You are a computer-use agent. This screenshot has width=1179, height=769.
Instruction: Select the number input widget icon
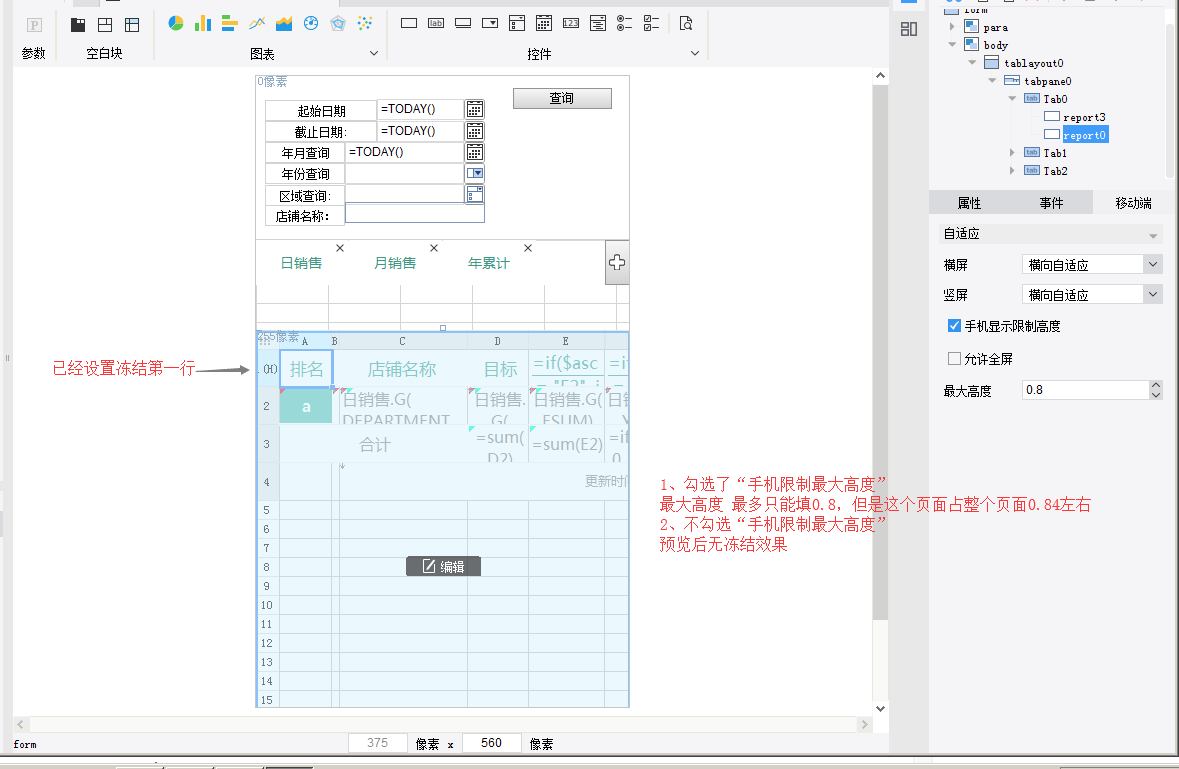coord(570,23)
